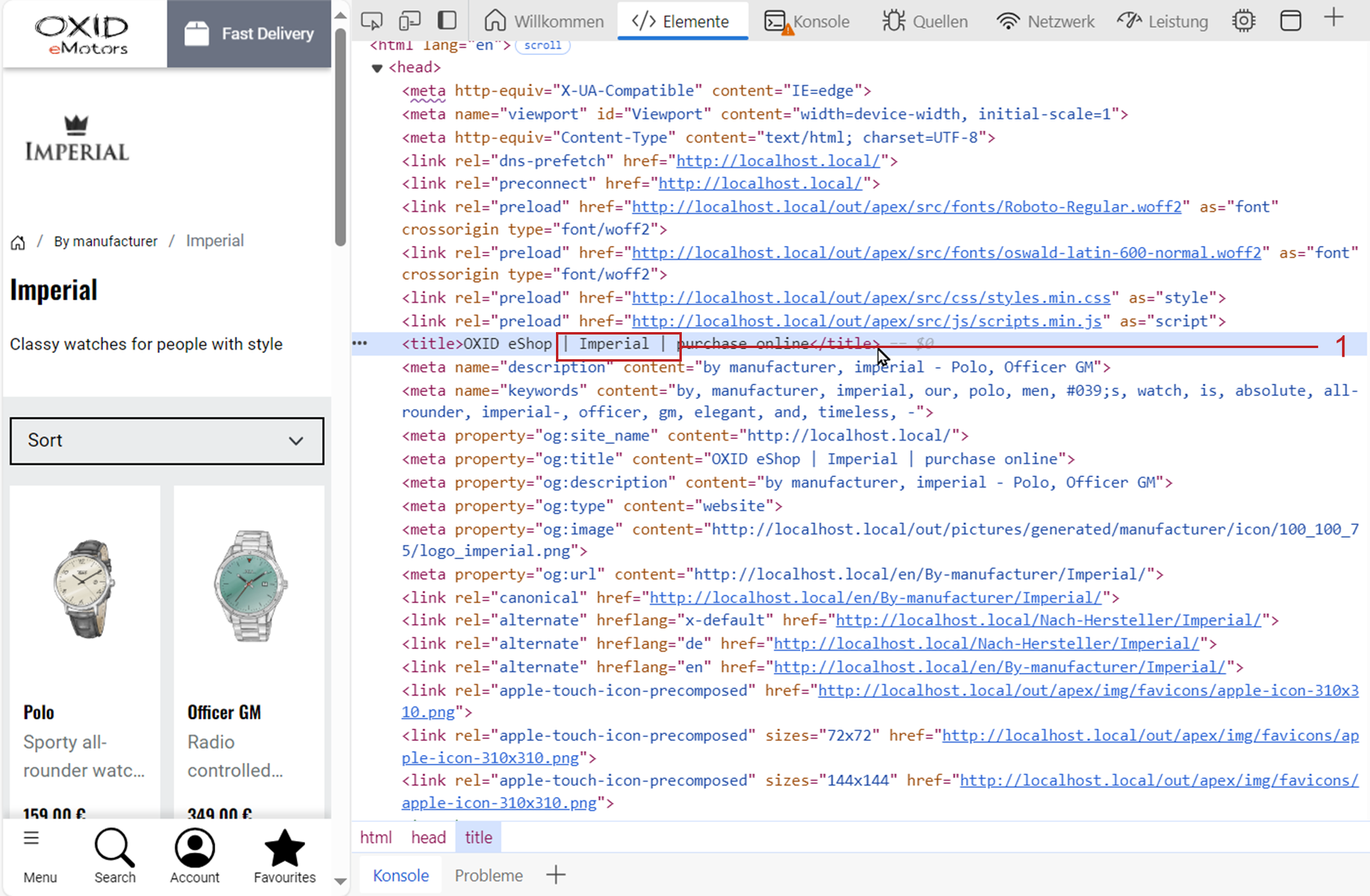Select the viewport meta row
The image size is (1370, 896).
(765, 114)
